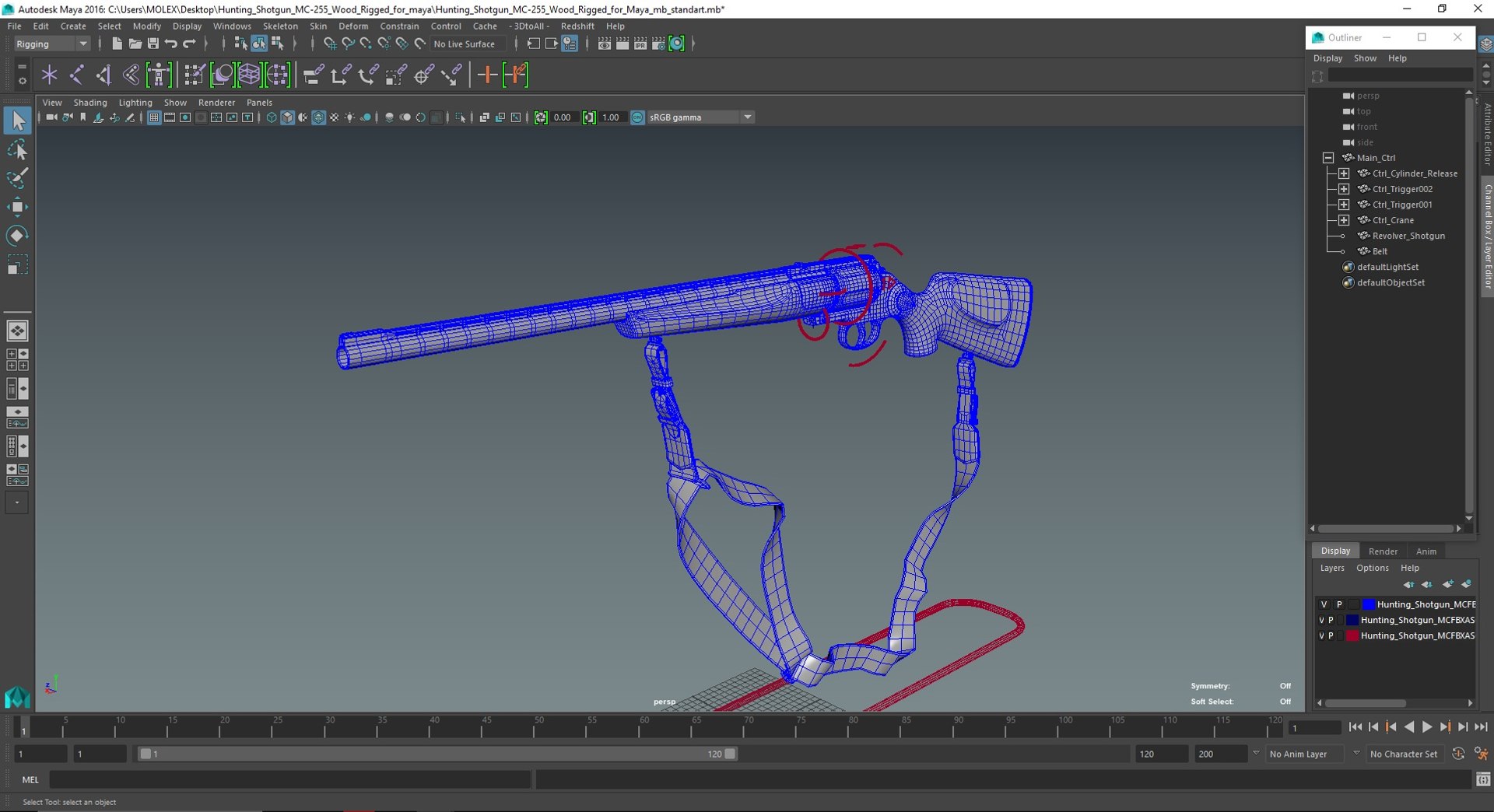The height and width of the screenshot is (812, 1494).
Task: Click the Undo arrow icon
Action: click(171, 44)
